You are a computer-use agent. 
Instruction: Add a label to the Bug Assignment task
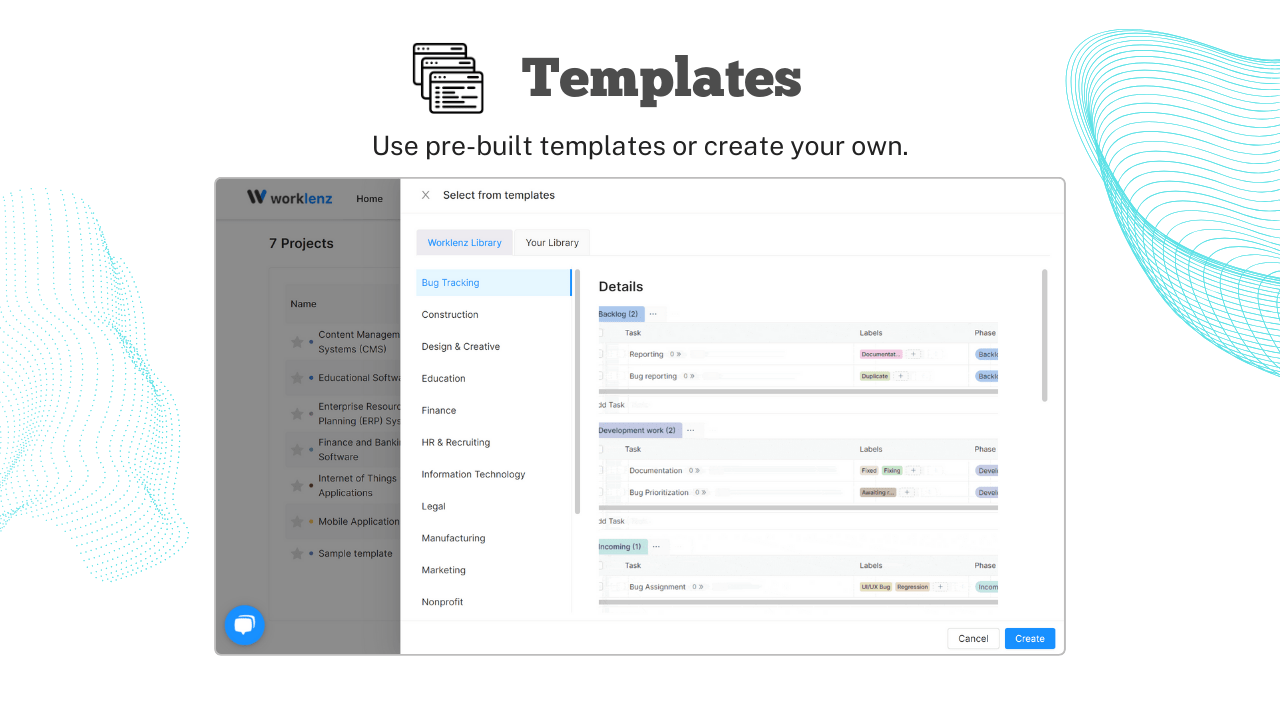tap(940, 587)
